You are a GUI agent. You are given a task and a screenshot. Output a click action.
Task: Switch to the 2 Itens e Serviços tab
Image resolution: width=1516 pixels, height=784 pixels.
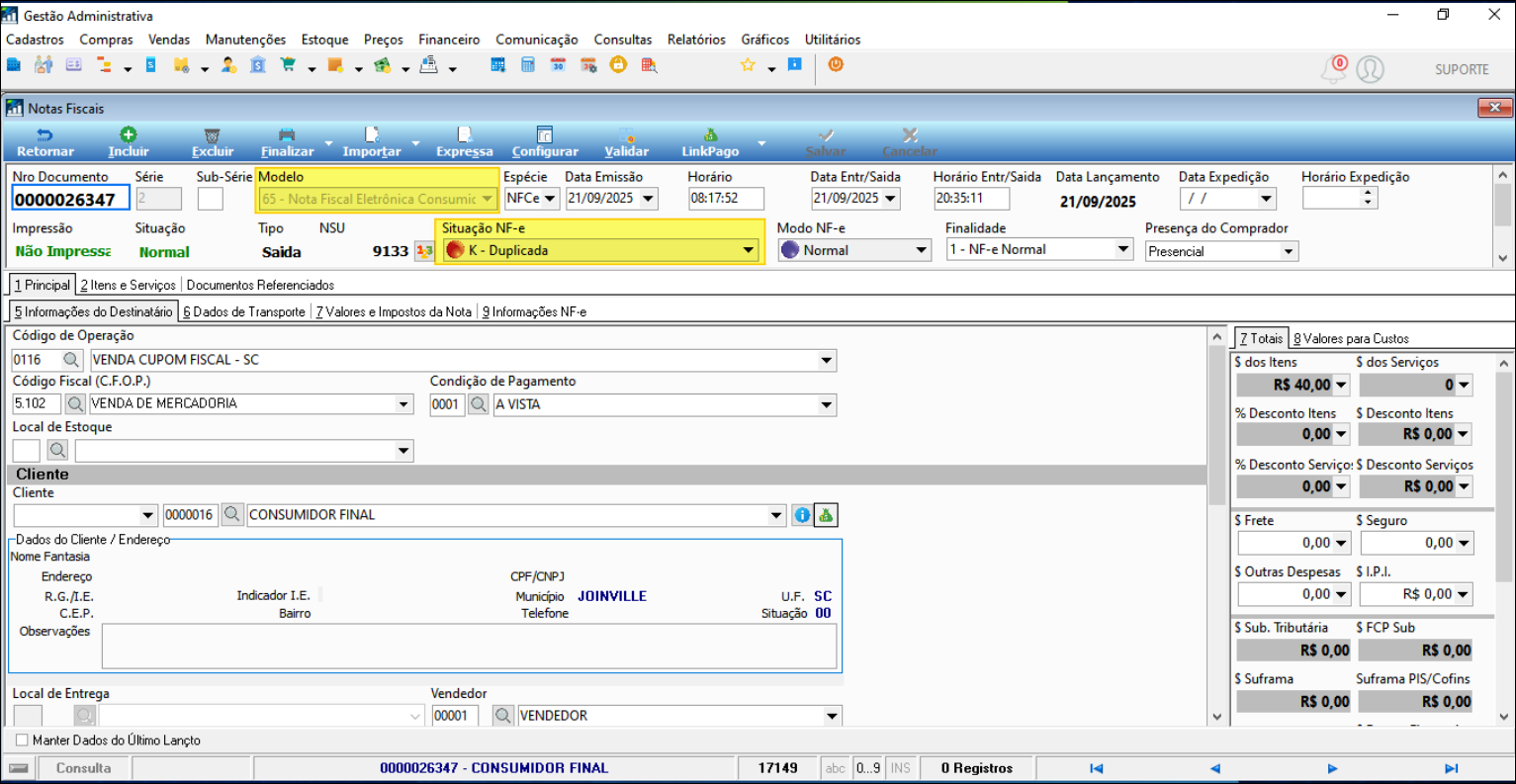(128, 285)
